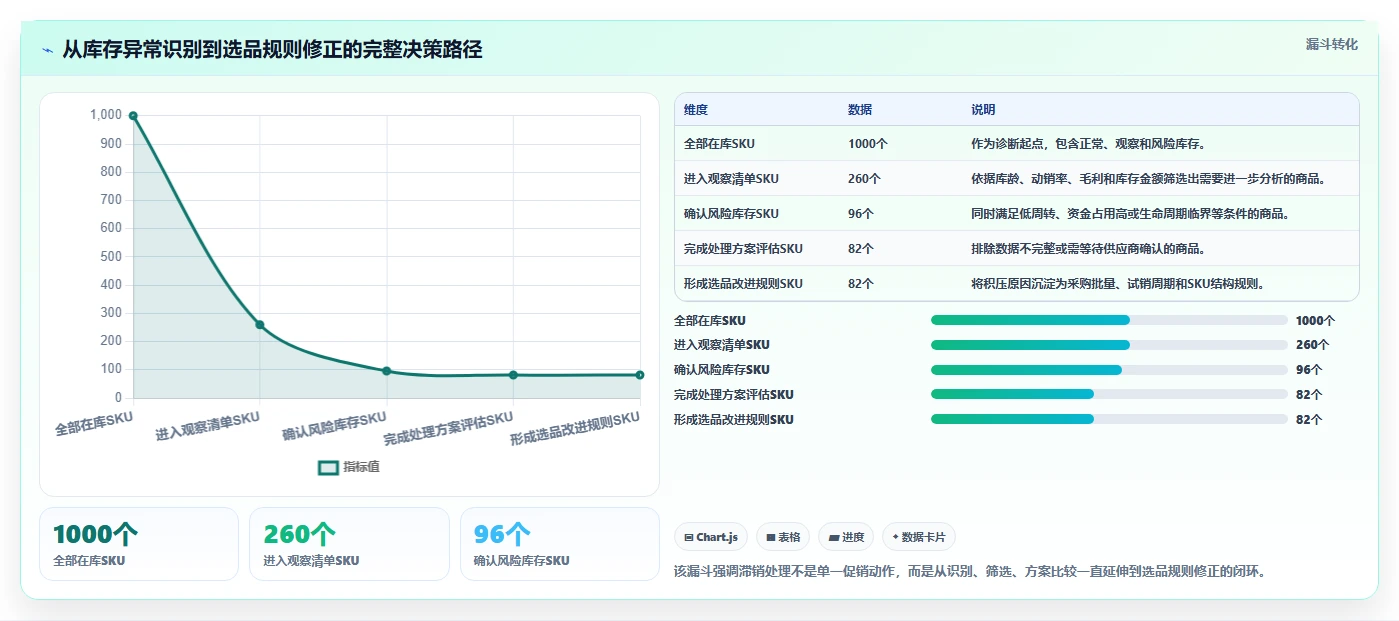Click the 260个 value in the table
The image size is (1399, 621).
864,179
